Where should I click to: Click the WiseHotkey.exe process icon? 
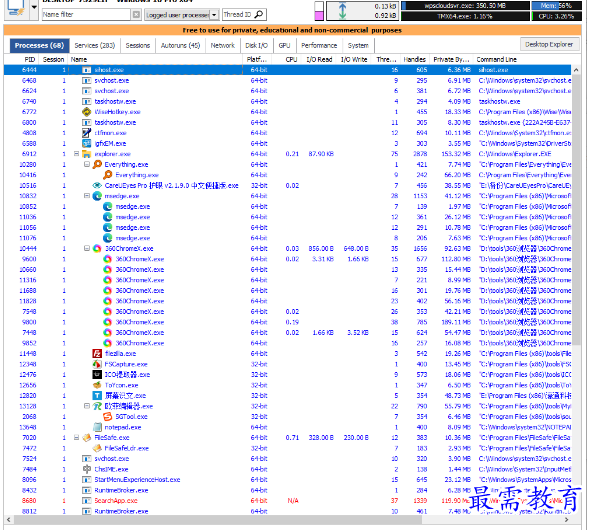[87, 112]
